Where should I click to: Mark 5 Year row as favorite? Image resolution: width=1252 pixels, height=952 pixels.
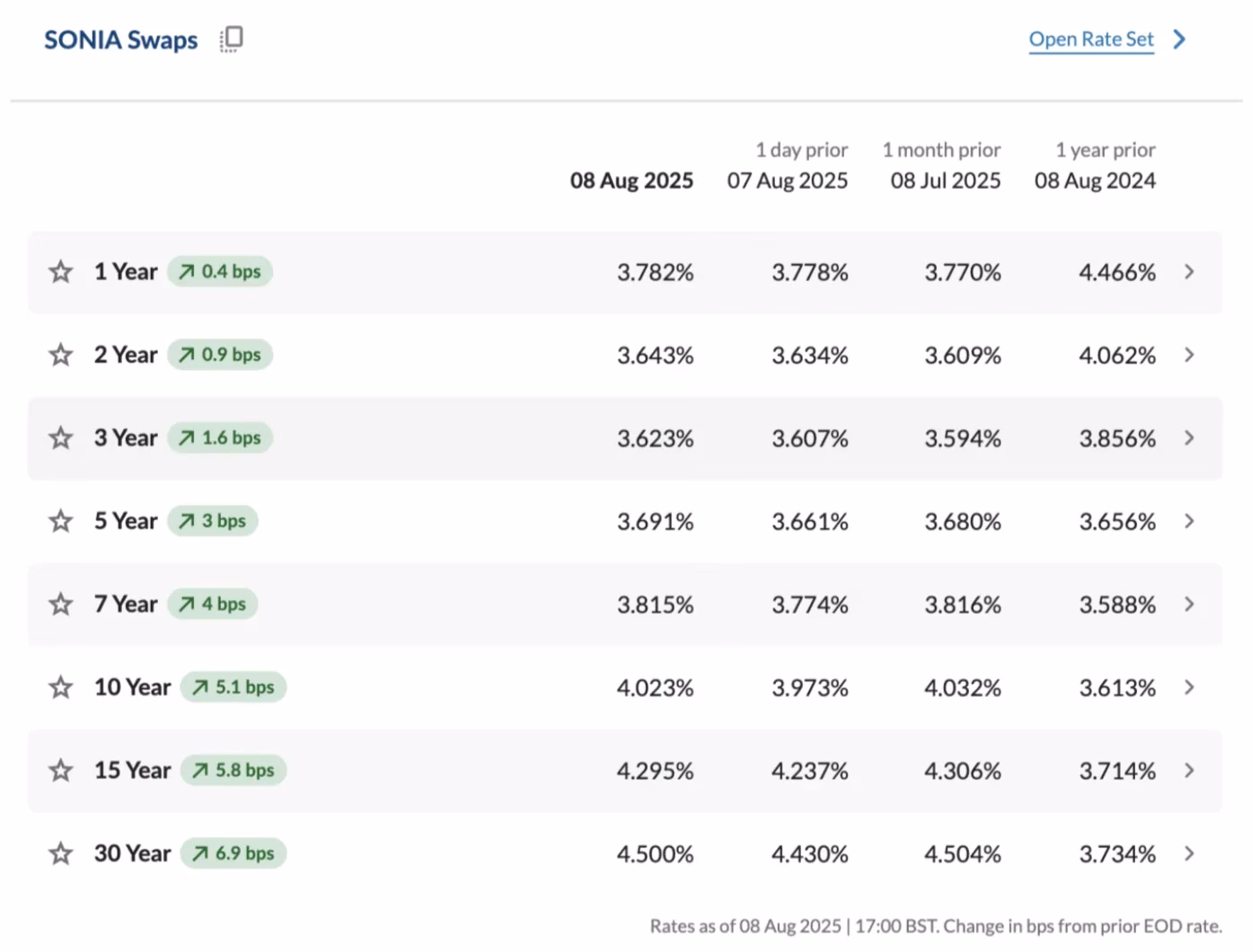pos(60,521)
